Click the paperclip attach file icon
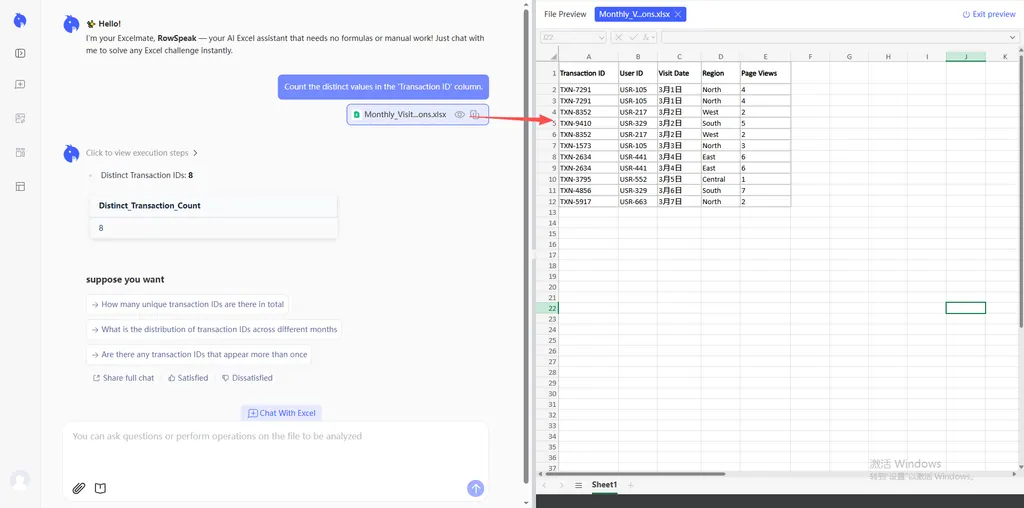Screen dimensions: 1024x508 click(x=79, y=488)
